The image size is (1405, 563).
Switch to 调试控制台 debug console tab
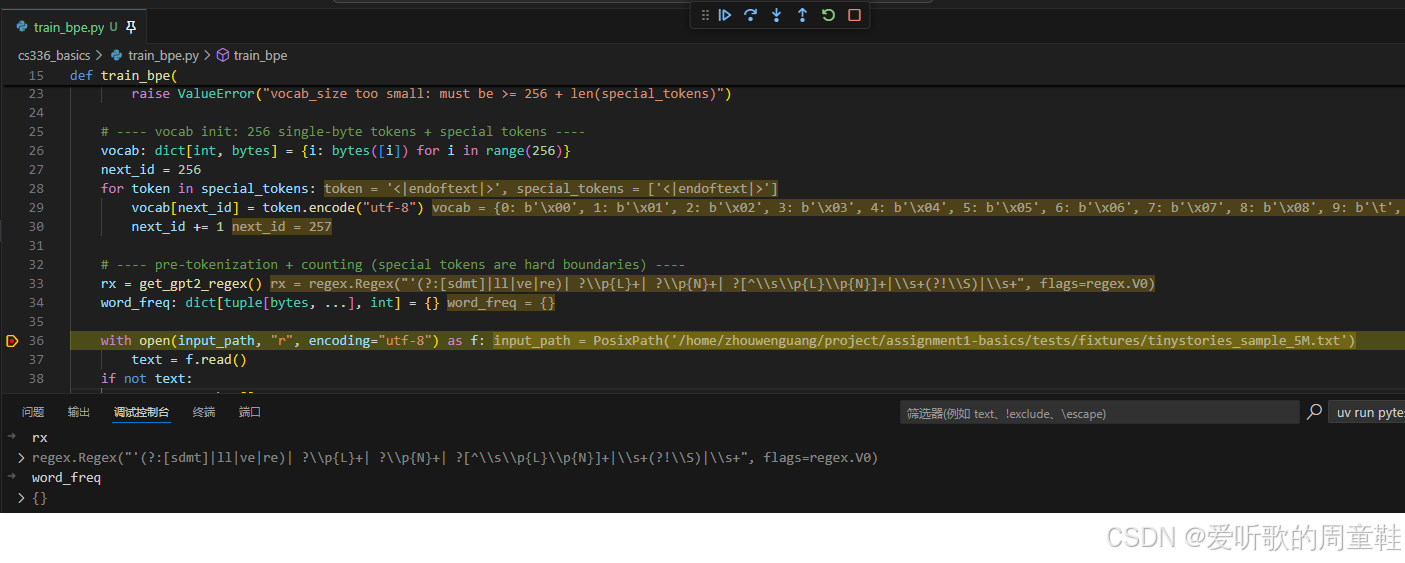click(x=142, y=412)
